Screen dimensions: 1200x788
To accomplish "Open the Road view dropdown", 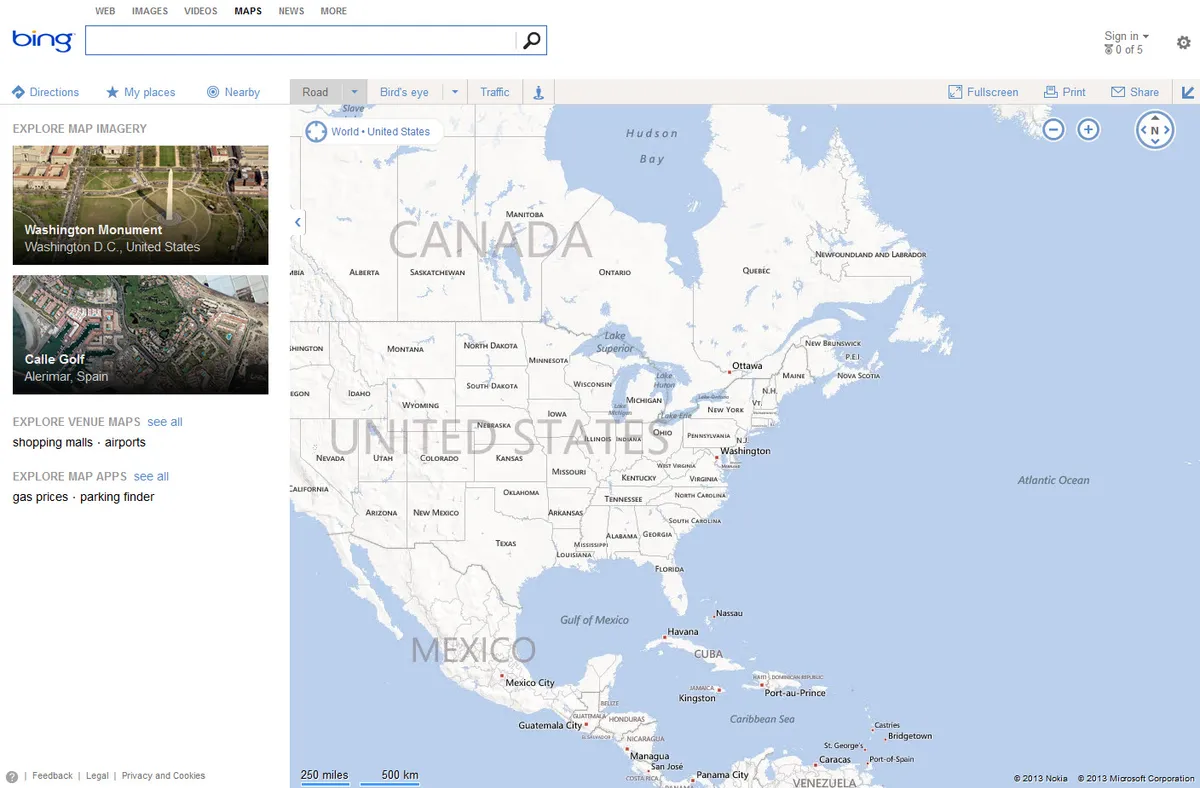I will pos(355,91).
